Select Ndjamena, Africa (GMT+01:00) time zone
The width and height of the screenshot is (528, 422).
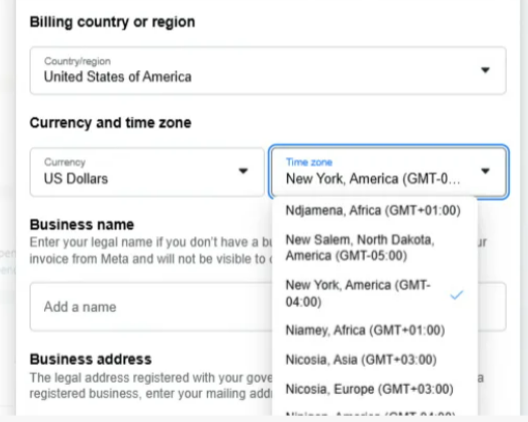pos(374,210)
